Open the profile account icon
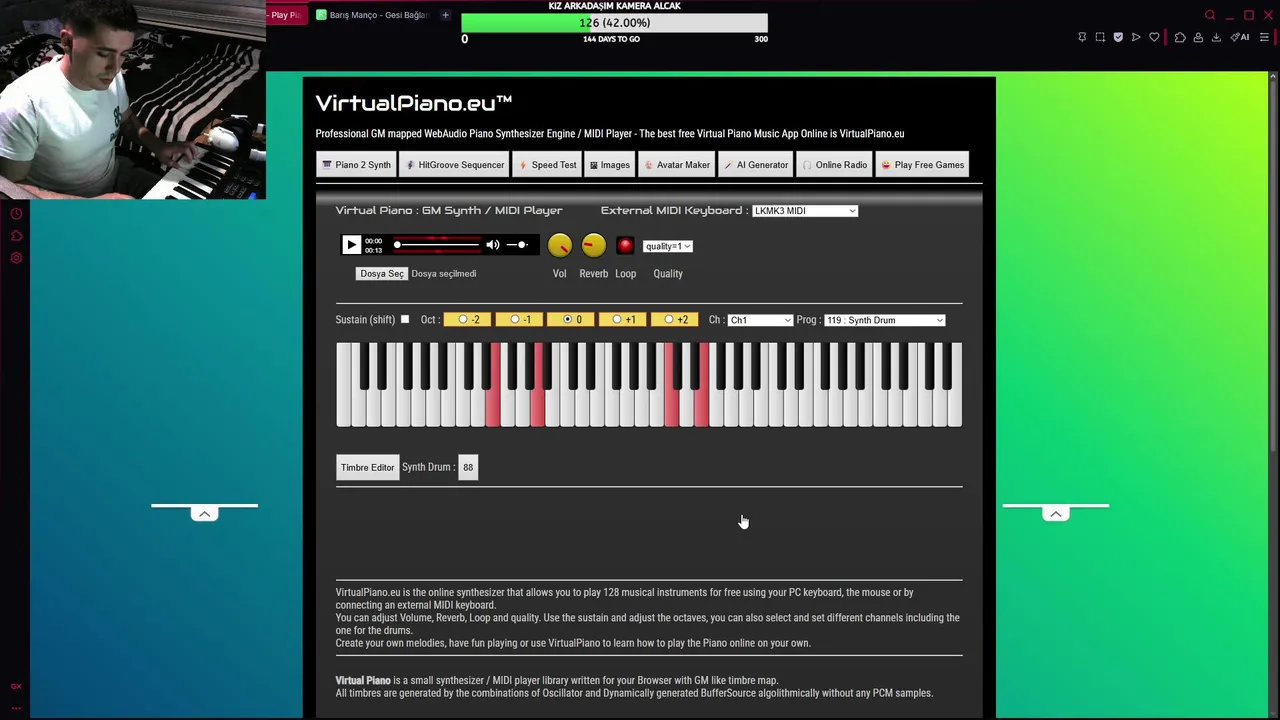 (1198, 37)
